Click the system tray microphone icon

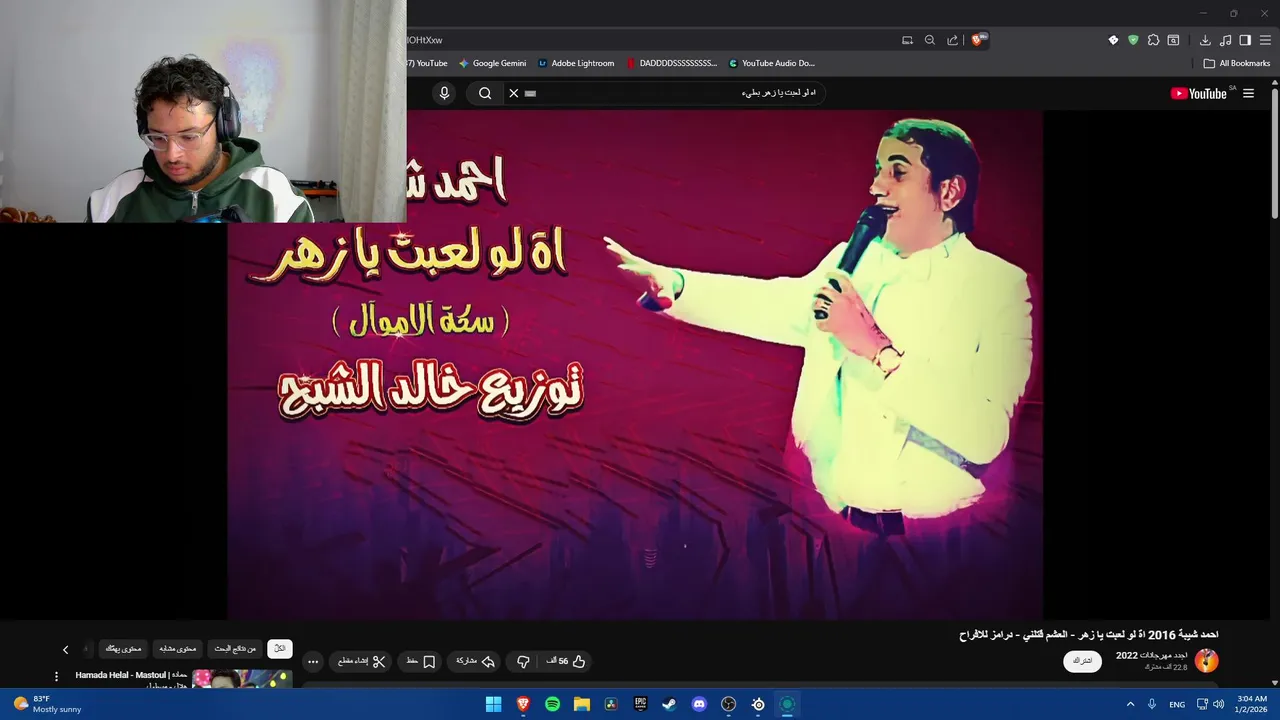click(1152, 704)
